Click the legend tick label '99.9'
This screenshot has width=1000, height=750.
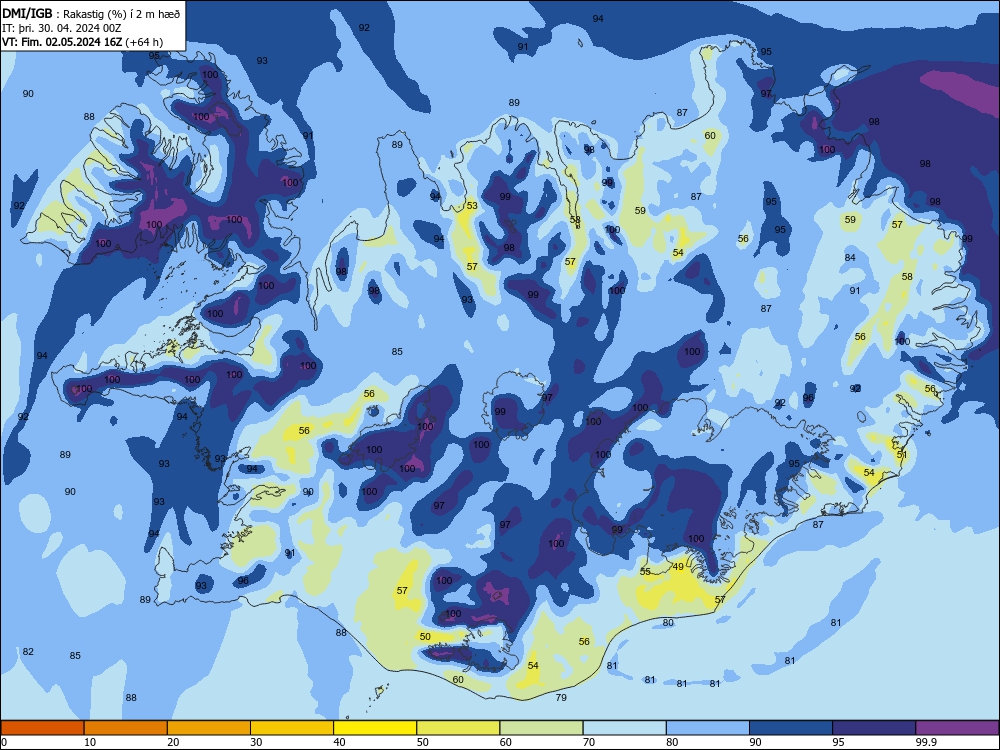(926, 742)
